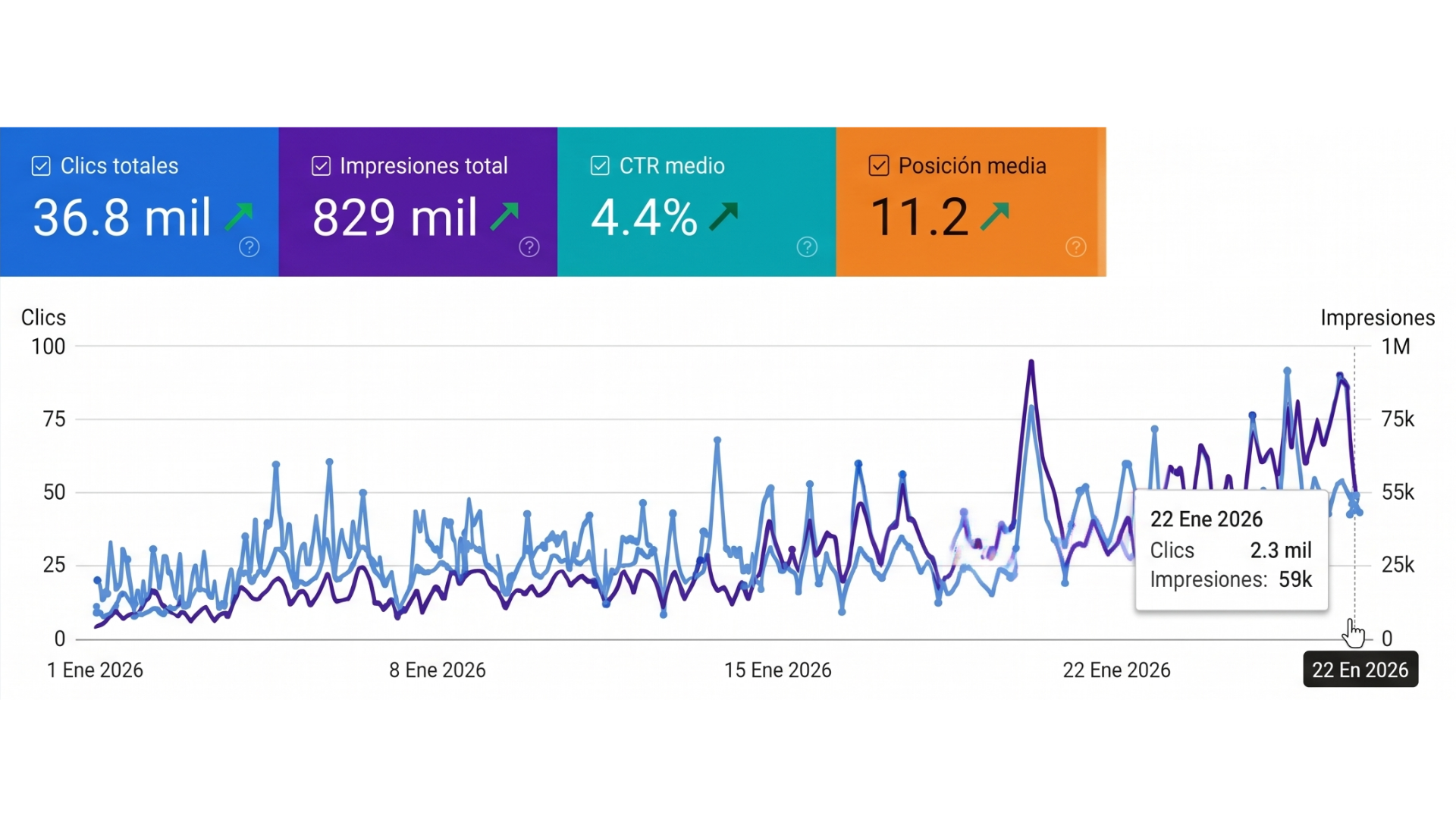Click the 55k label on Impresiones axis
This screenshot has height=819, width=1456.
1398,493
